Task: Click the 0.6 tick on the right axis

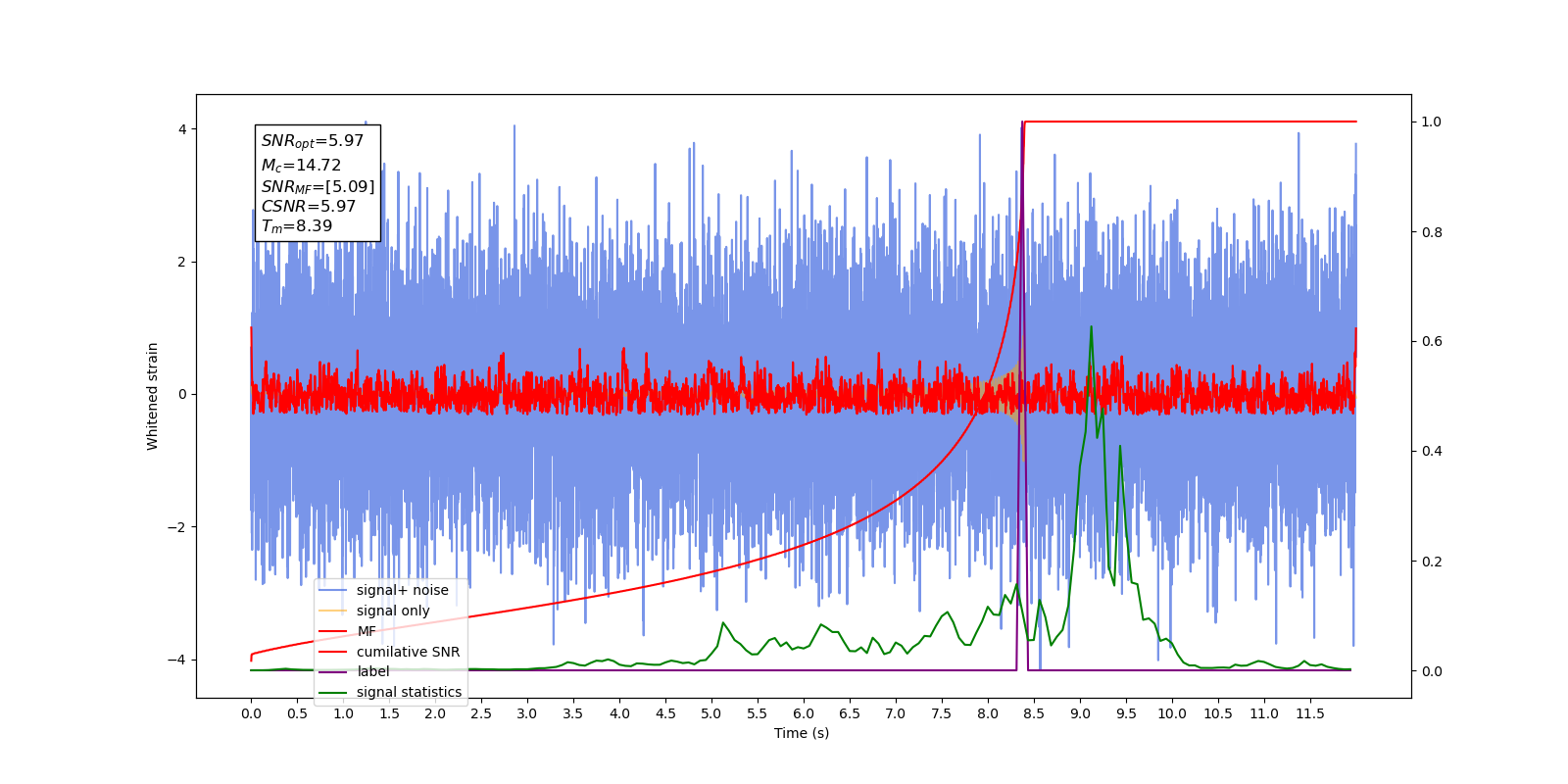Action: pos(1432,341)
